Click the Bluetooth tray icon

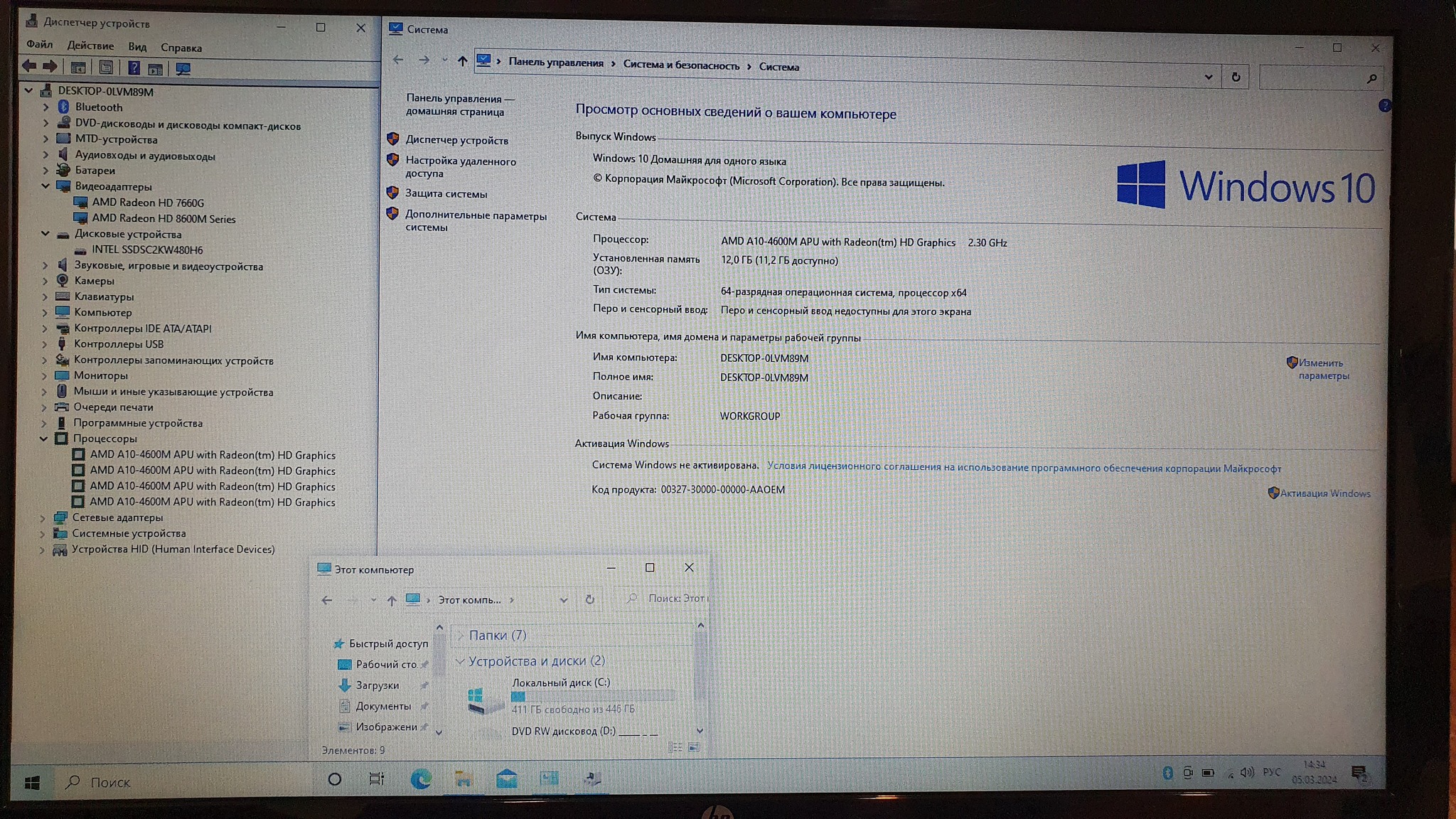[1167, 773]
